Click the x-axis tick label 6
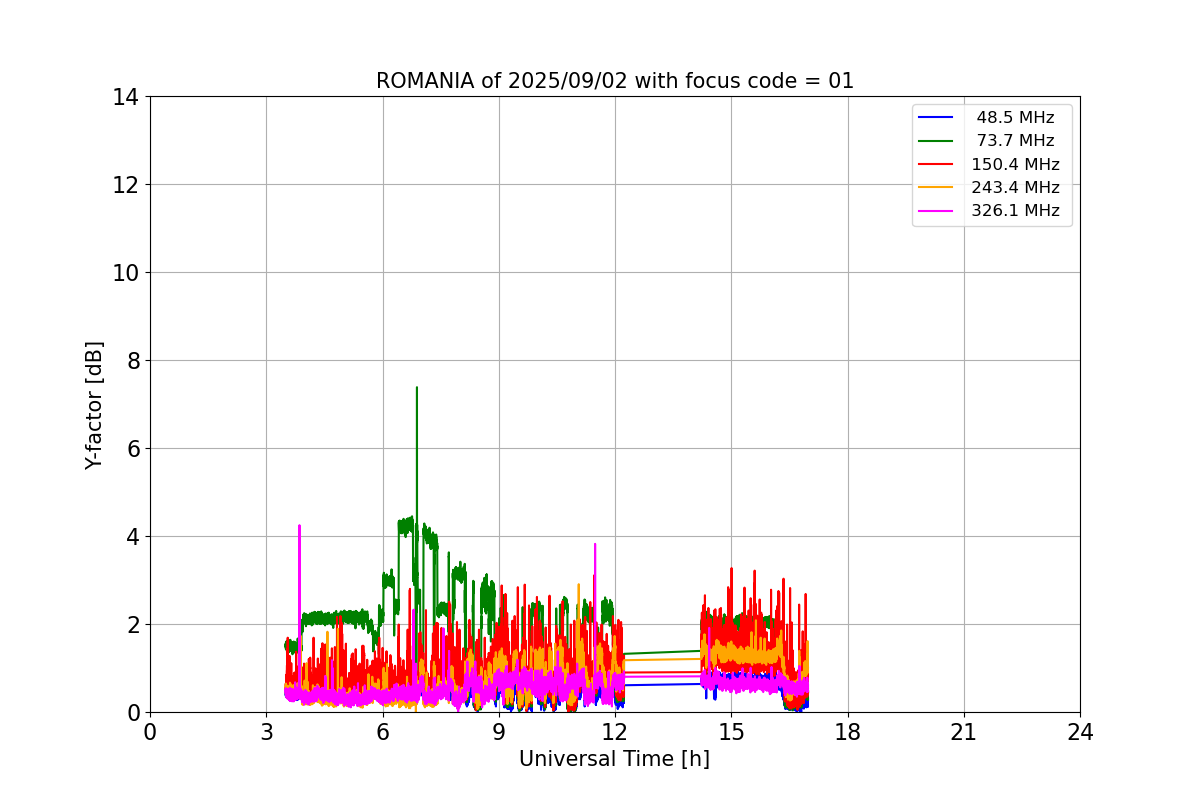 point(382,732)
